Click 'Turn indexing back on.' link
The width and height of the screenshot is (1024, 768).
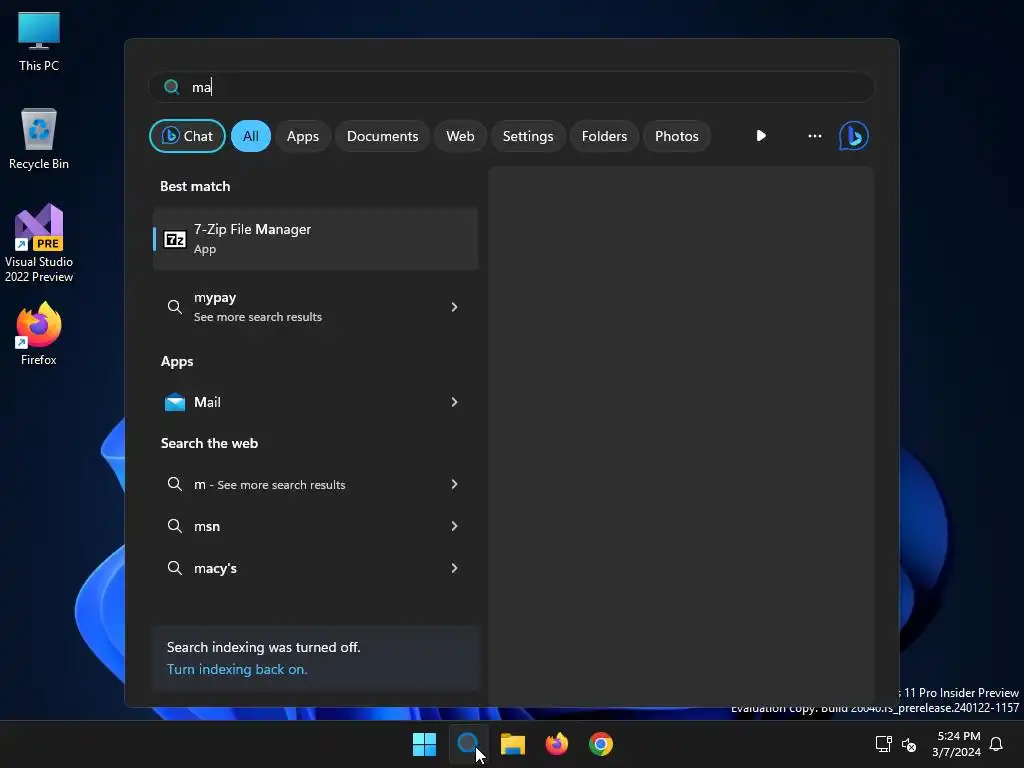click(236, 669)
